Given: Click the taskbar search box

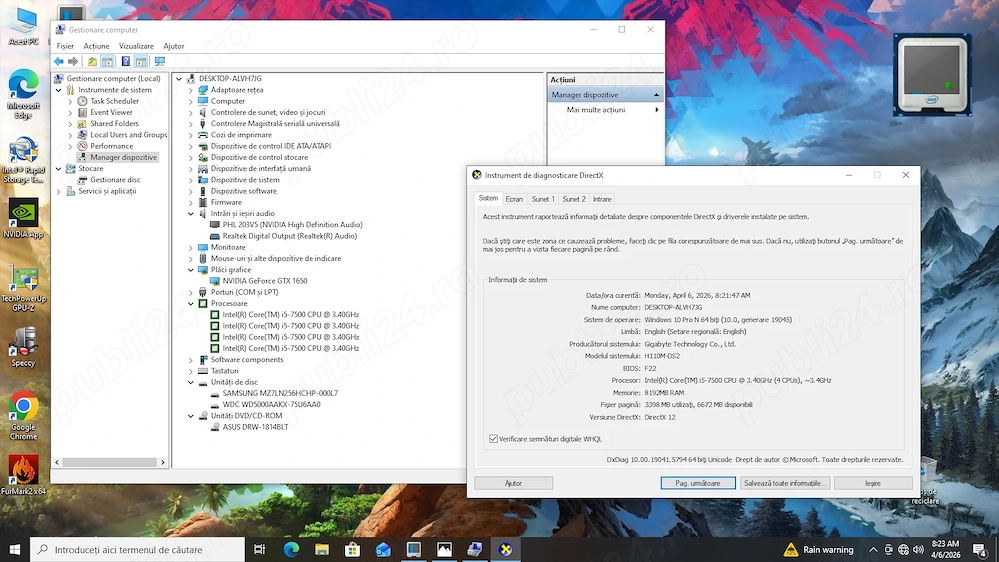Looking at the screenshot, I should pos(138,549).
